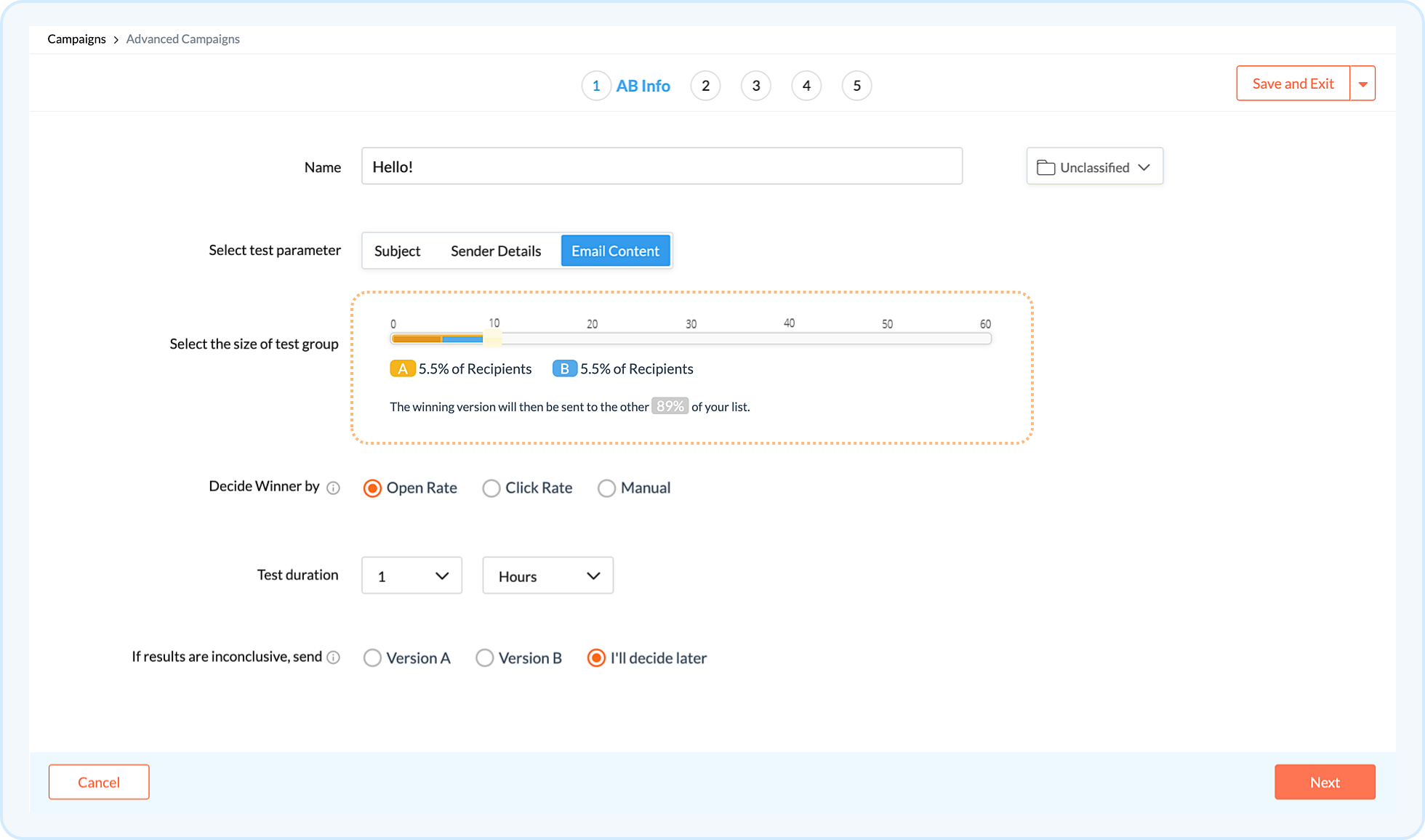Click the campaign Name input field
This screenshot has width=1425, height=840.
coord(662,167)
